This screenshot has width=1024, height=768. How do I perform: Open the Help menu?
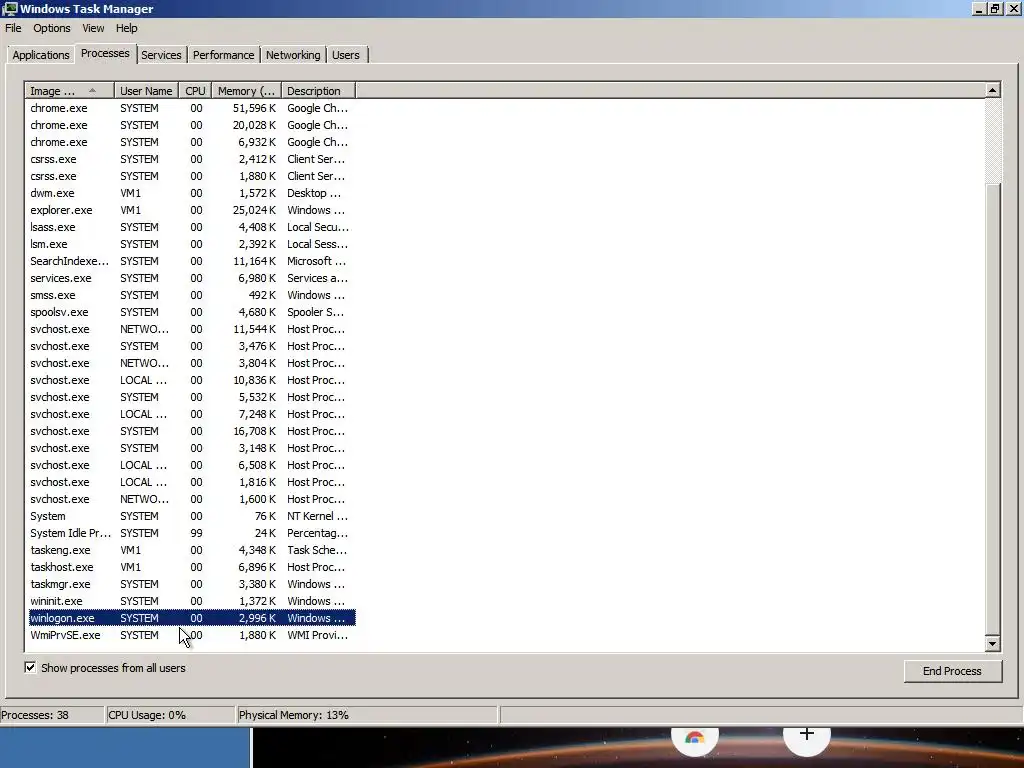pos(127,28)
